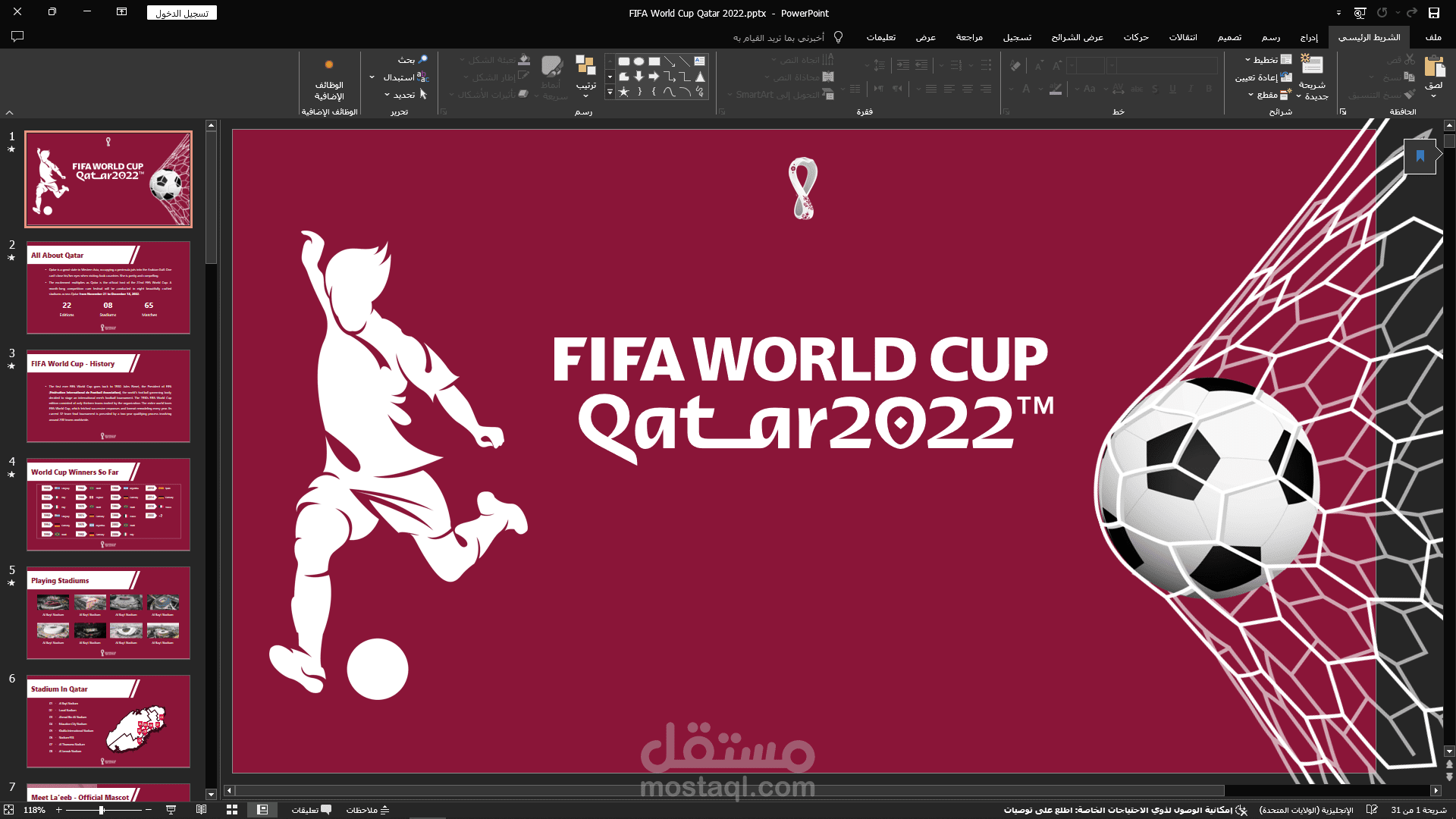This screenshot has height=819, width=1456.
Task: Click the 118% zoom level text
Action: click(34, 810)
